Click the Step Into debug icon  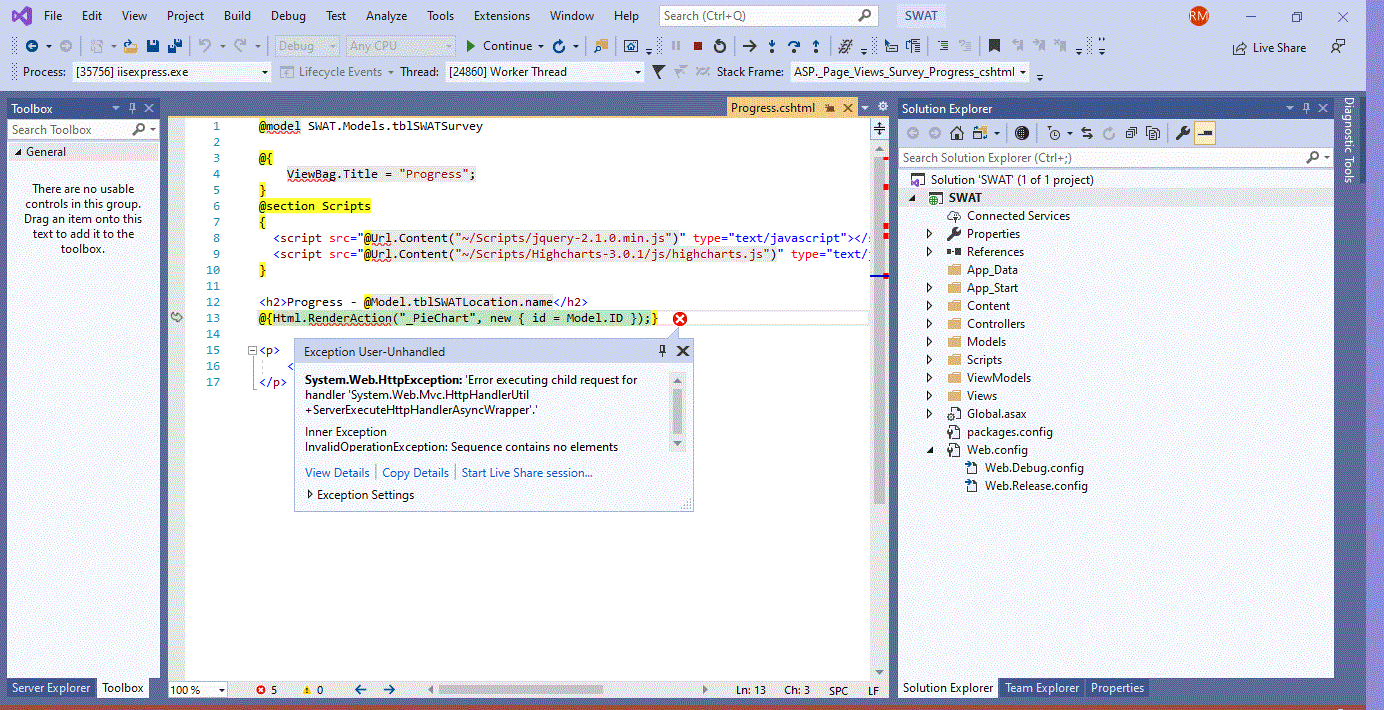[772, 46]
